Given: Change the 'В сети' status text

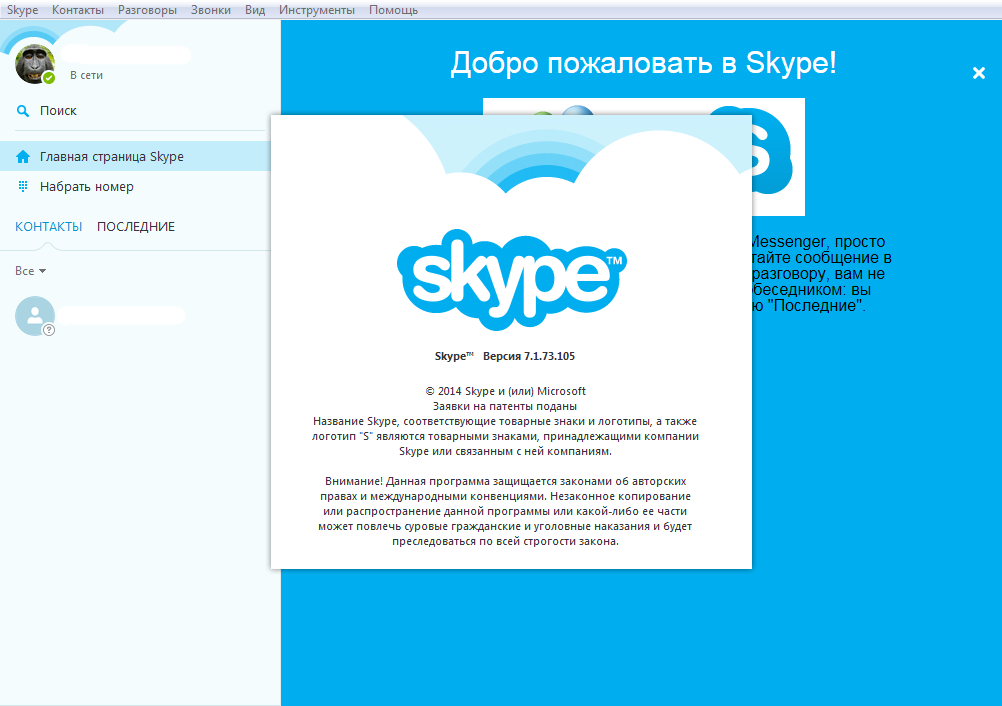Looking at the screenshot, I should pyautogui.click(x=86, y=75).
